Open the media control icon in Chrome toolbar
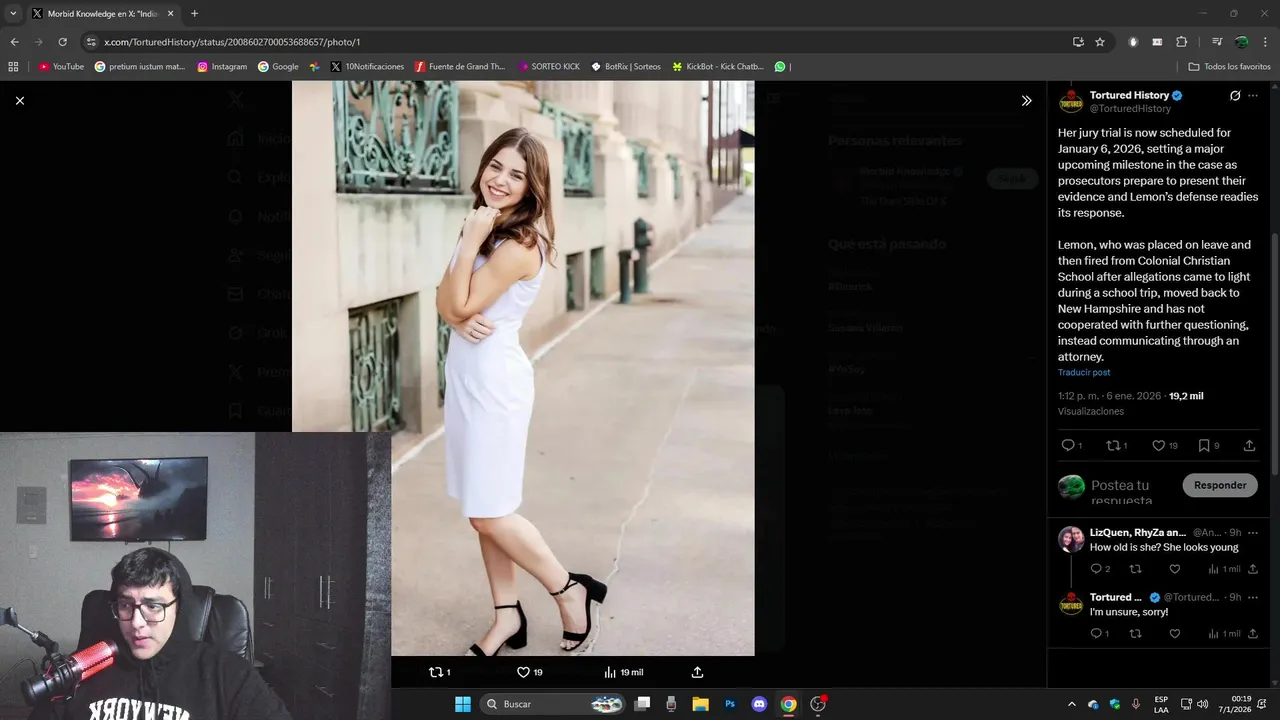This screenshot has height=720, width=1280. click(1217, 42)
